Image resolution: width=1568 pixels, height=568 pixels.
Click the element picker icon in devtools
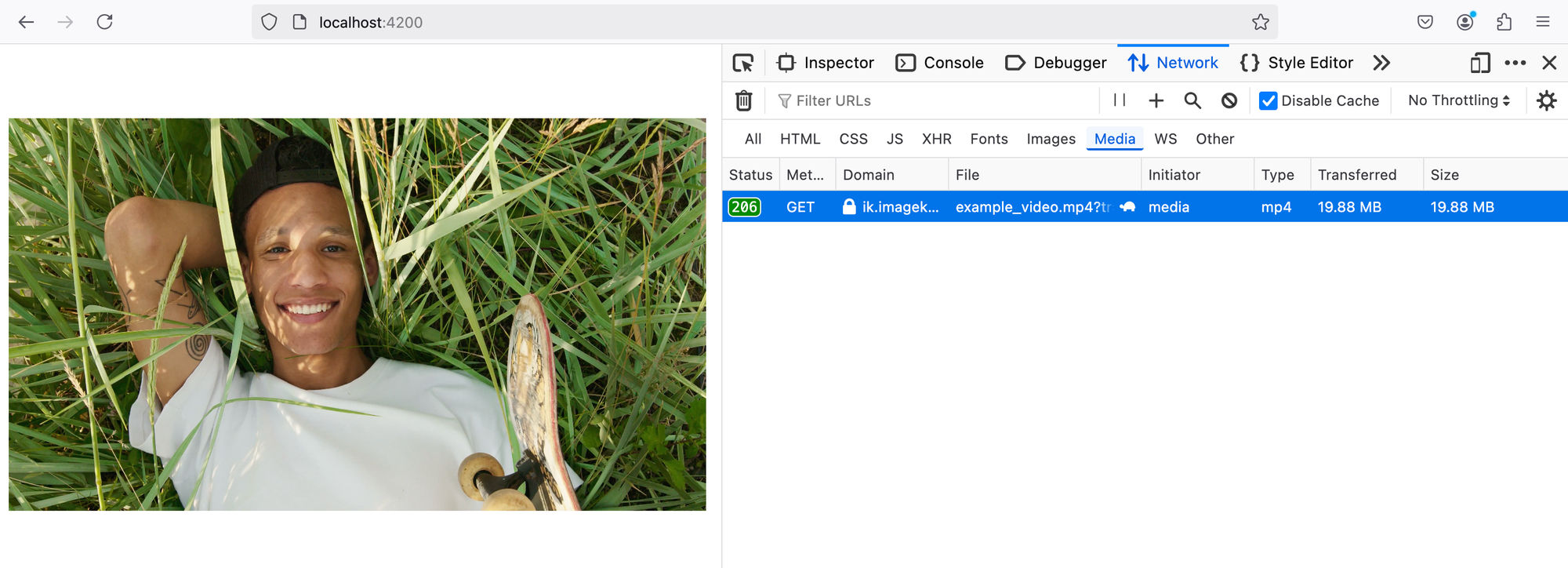(743, 63)
